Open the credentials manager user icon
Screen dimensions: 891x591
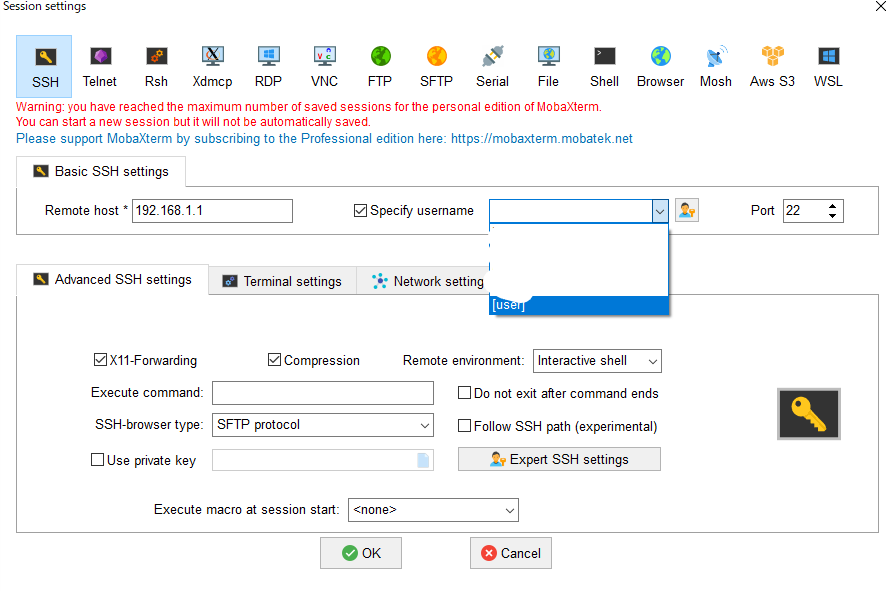point(686,210)
